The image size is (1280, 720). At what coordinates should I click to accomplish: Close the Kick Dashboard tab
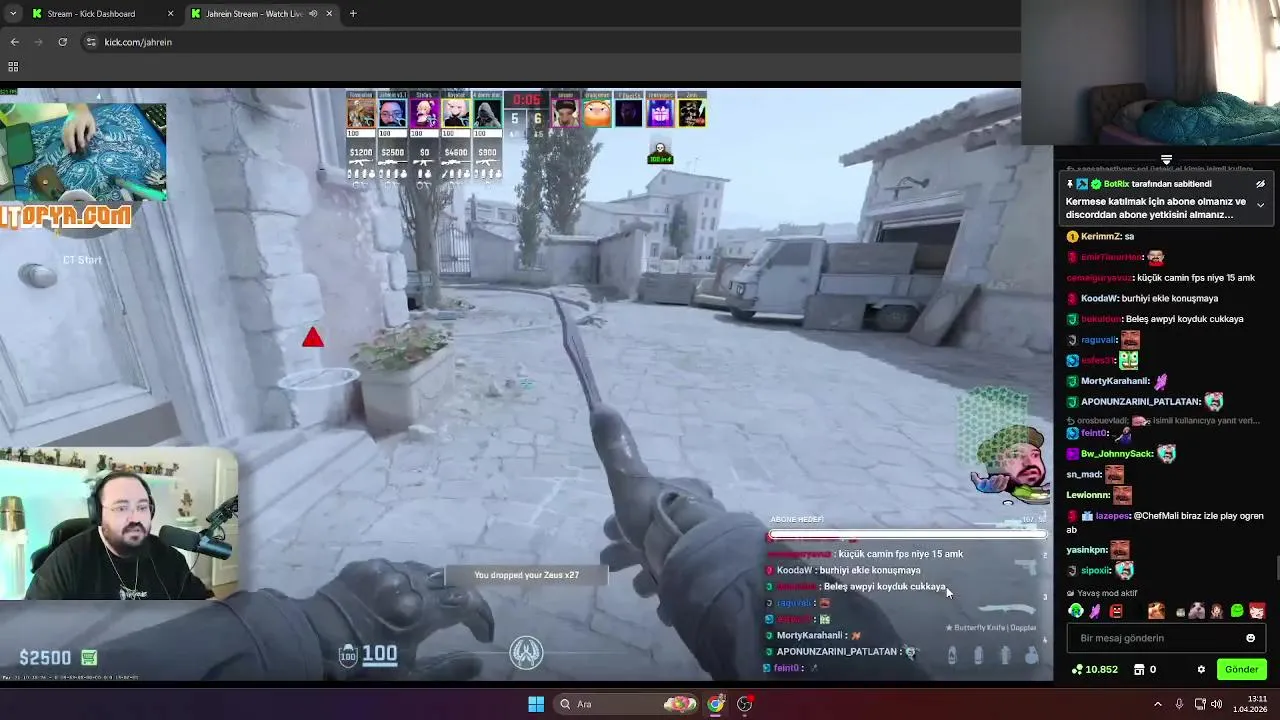(x=170, y=14)
